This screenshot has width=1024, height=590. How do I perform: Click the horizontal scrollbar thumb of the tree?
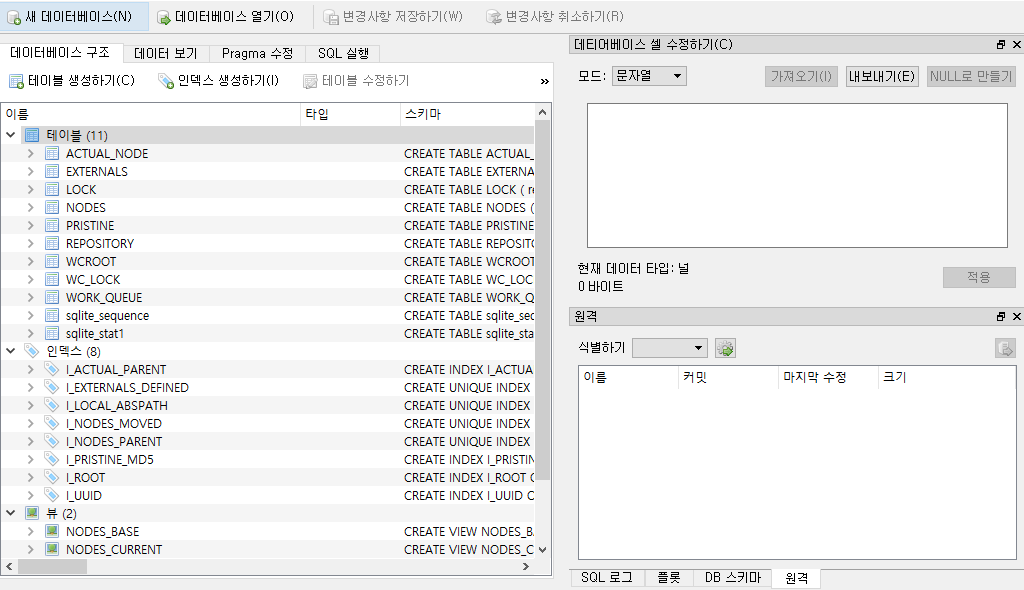[53, 566]
